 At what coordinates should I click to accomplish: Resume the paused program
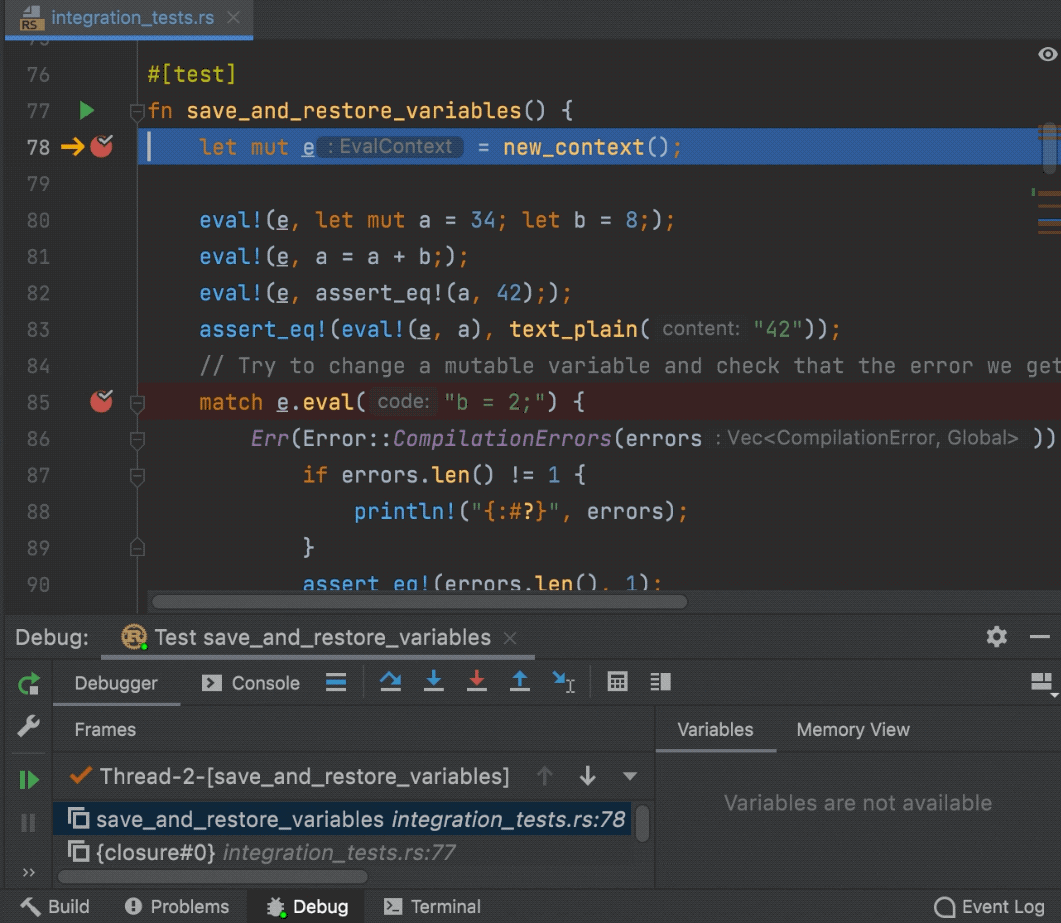pos(27,778)
